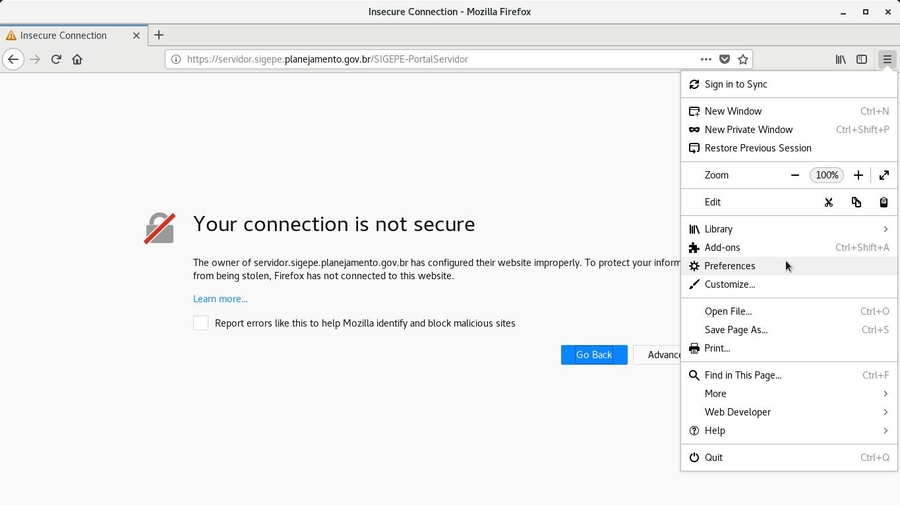
Task: Bookmark this page with star icon
Action: tap(743, 59)
